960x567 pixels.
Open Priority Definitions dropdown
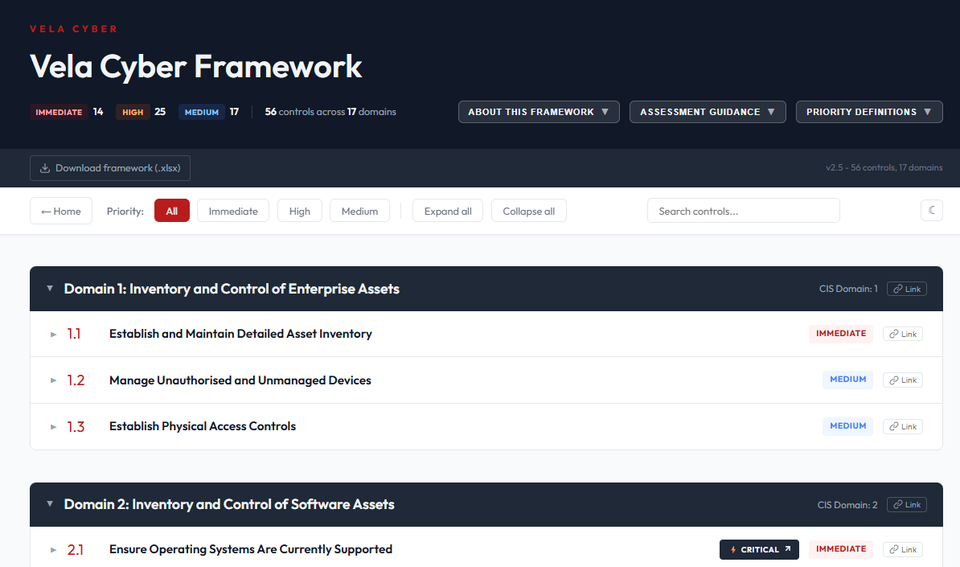point(869,112)
